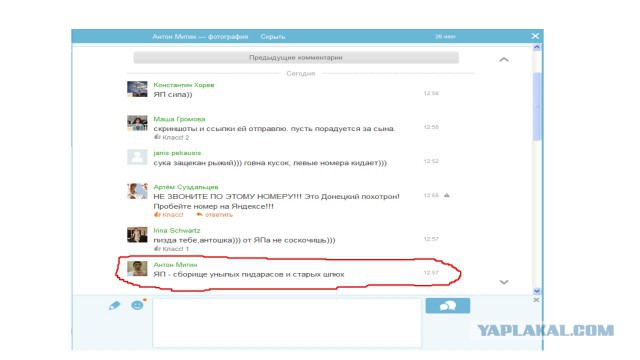Click the comments scrollbar thumb
The height and width of the screenshot is (360, 640).
coord(537,106)
